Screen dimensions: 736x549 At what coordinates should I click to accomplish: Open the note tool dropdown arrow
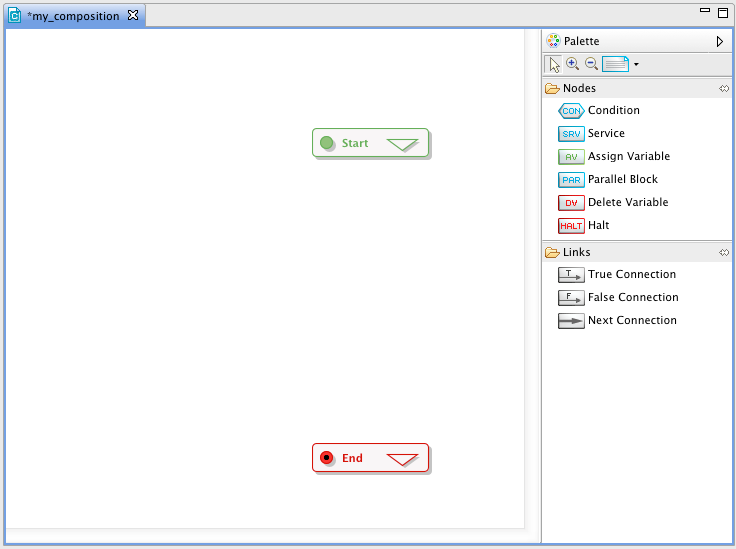click(636, 65)
